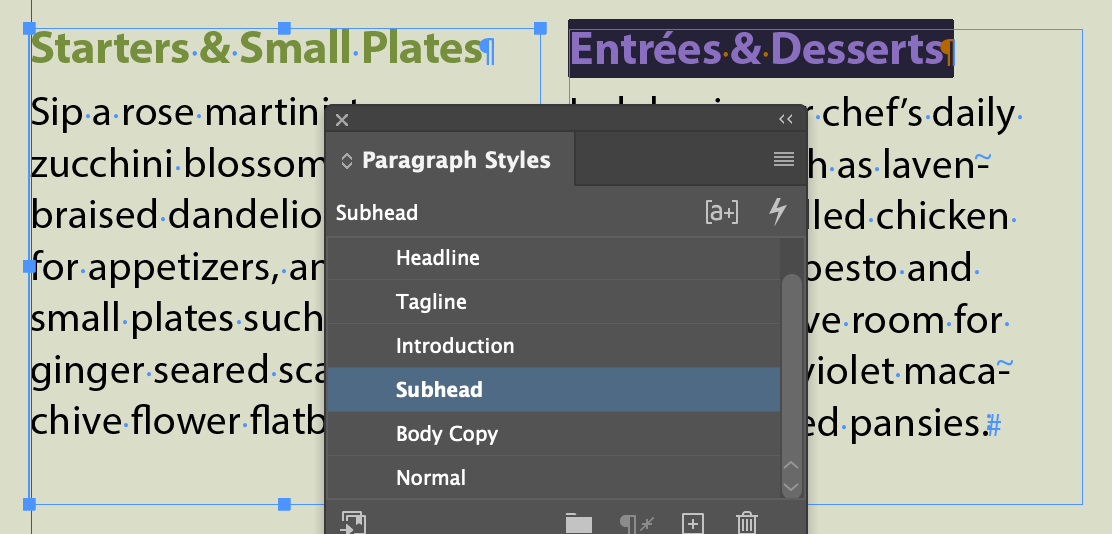Image resolution: width=1112 pixels, height=534 pixels.
Task: Collapse the panel with the double-arrow icon
Action: click(x=786, y=119)
